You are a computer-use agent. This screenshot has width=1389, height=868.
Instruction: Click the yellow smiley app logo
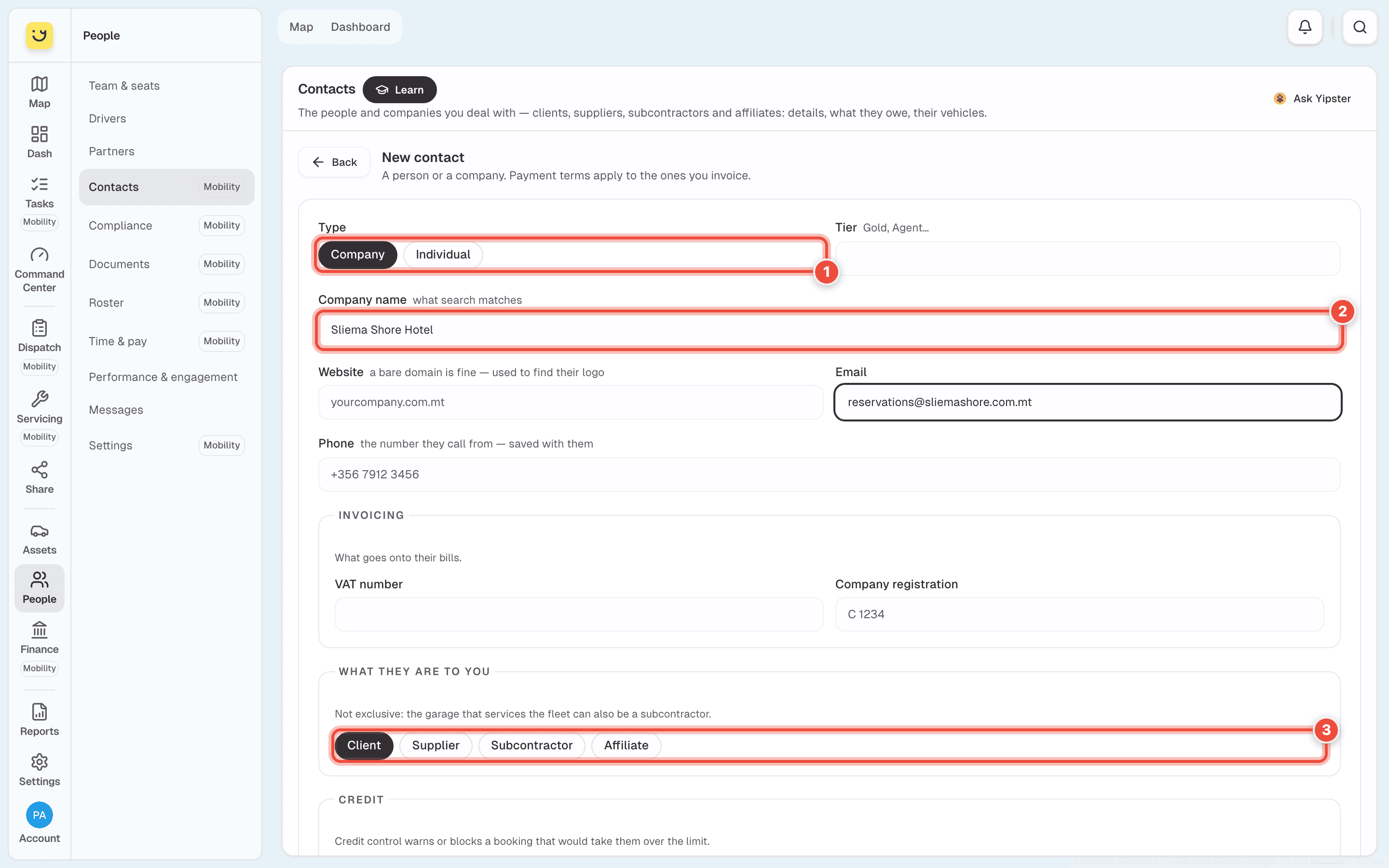[x=39, y=36]
